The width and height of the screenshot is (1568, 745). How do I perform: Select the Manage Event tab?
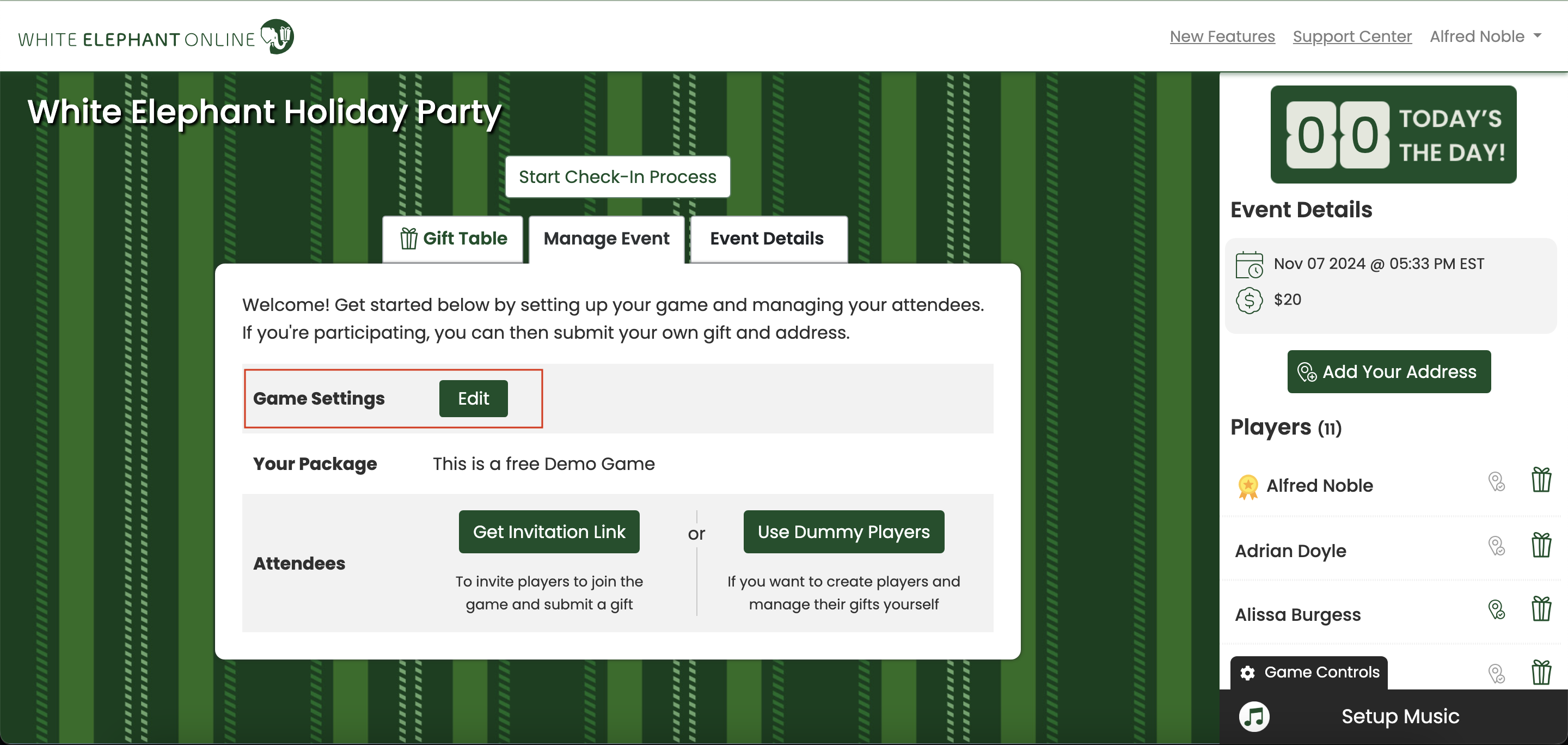pyautogui.click(x=607, y=239)
